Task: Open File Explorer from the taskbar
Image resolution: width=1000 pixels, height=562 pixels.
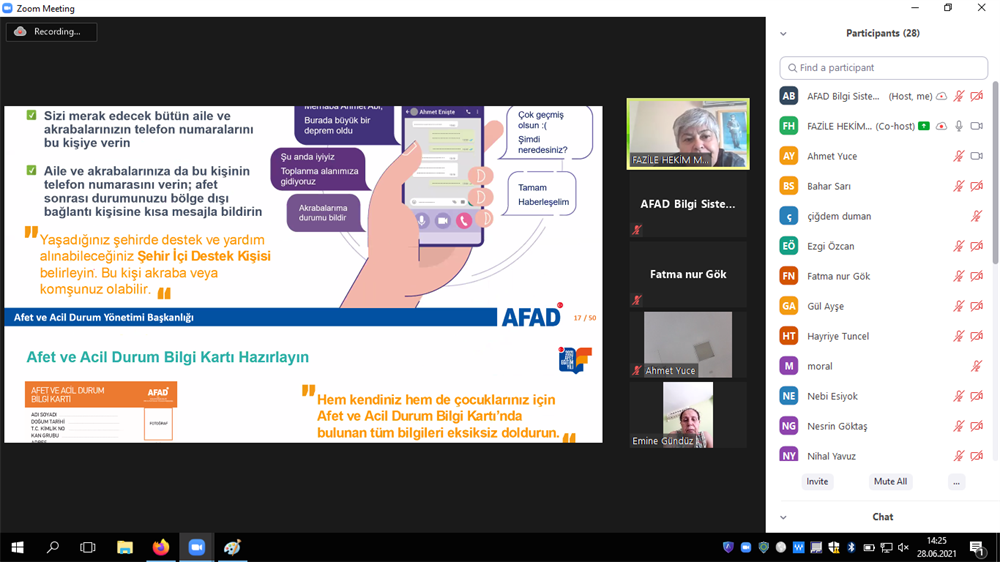Action: pyautogui.click(x=124, y=547)
